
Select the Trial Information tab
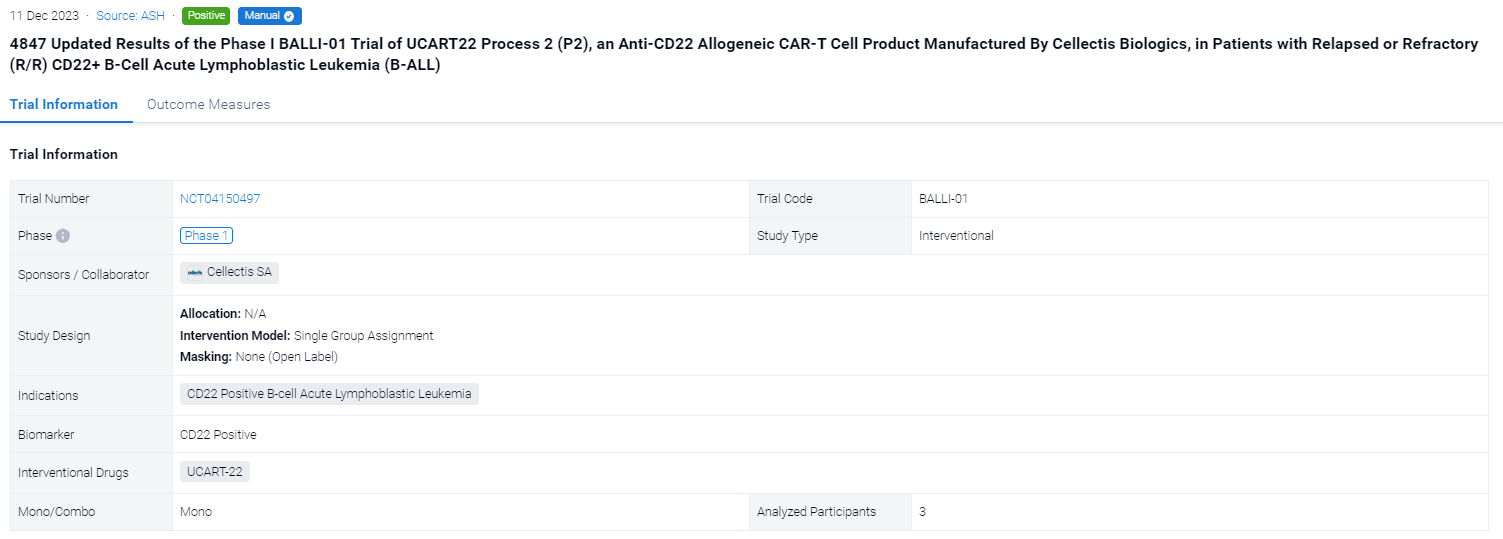pyautogui.click(x=64, y=104)
